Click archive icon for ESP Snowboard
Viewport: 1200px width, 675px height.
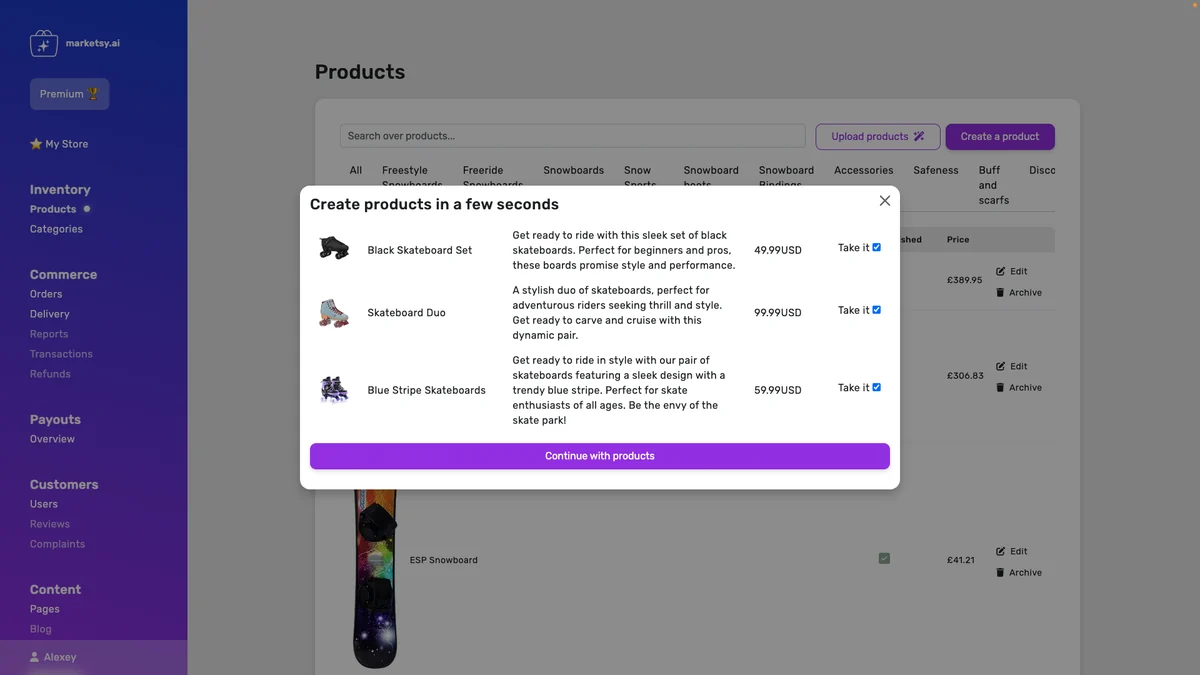click(1001, 573)
